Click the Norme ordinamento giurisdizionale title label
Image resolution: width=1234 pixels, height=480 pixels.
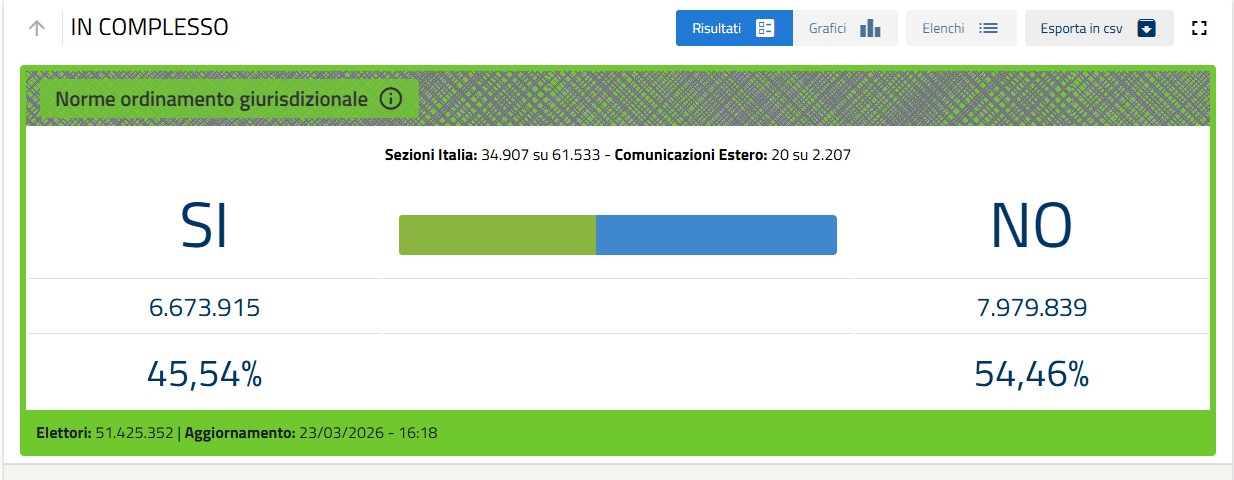click(212, 99)
